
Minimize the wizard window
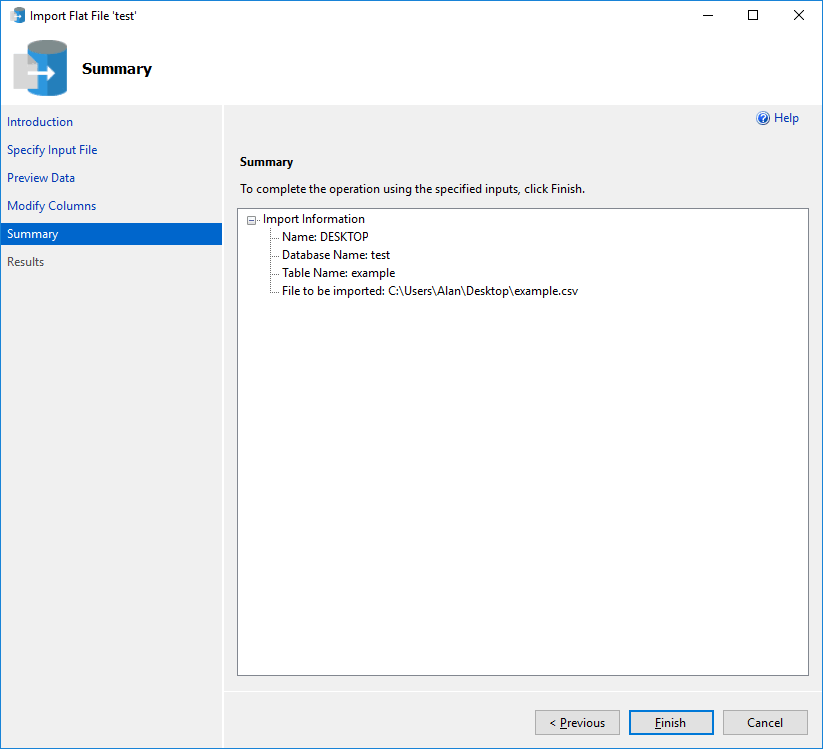(708, 15)
